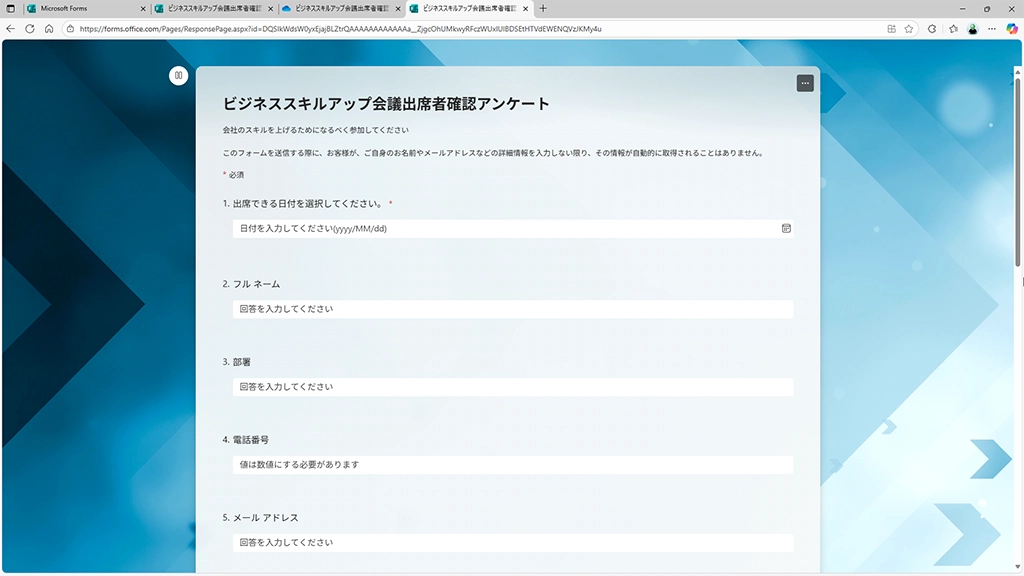Viewport: 1024px width, 576px height.
Task: Add this page to favorites star icon
Action: (909, 29)
